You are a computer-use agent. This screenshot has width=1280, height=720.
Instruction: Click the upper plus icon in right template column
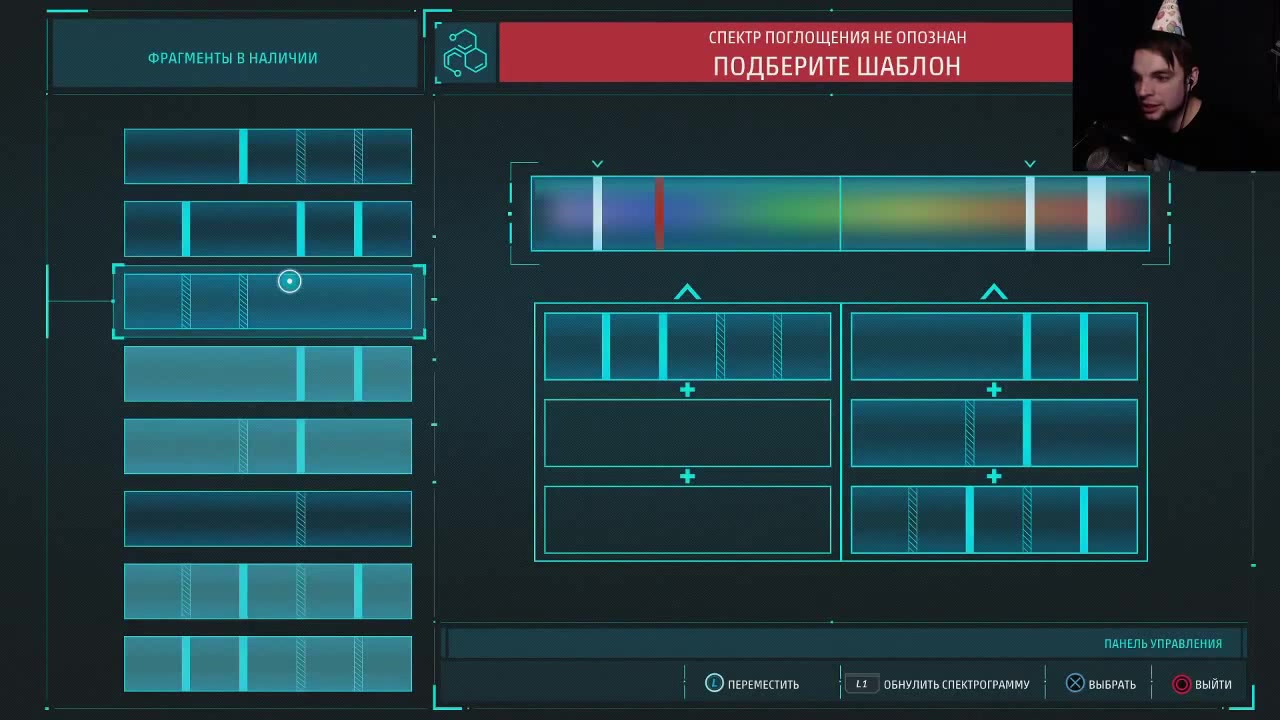click(x=993, y=390)
